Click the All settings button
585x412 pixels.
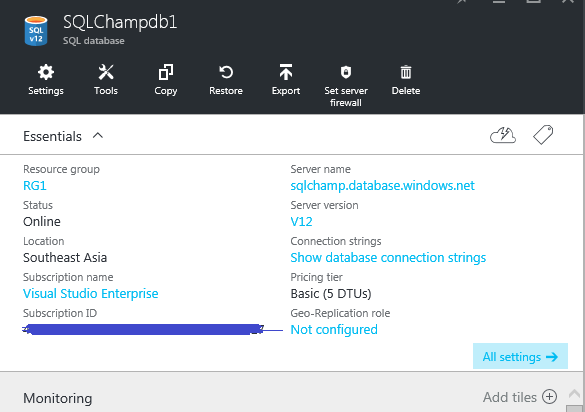(x=520, y=356)
